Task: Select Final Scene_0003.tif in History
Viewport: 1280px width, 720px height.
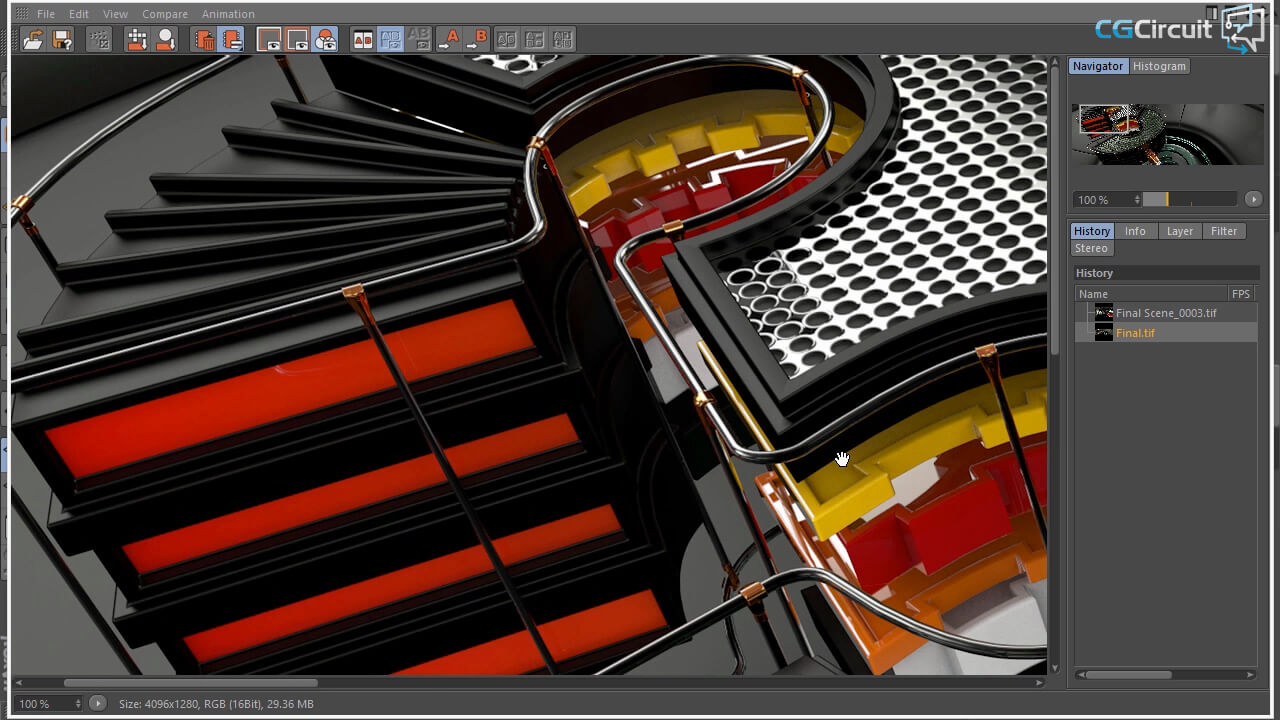Action: 1166,313
